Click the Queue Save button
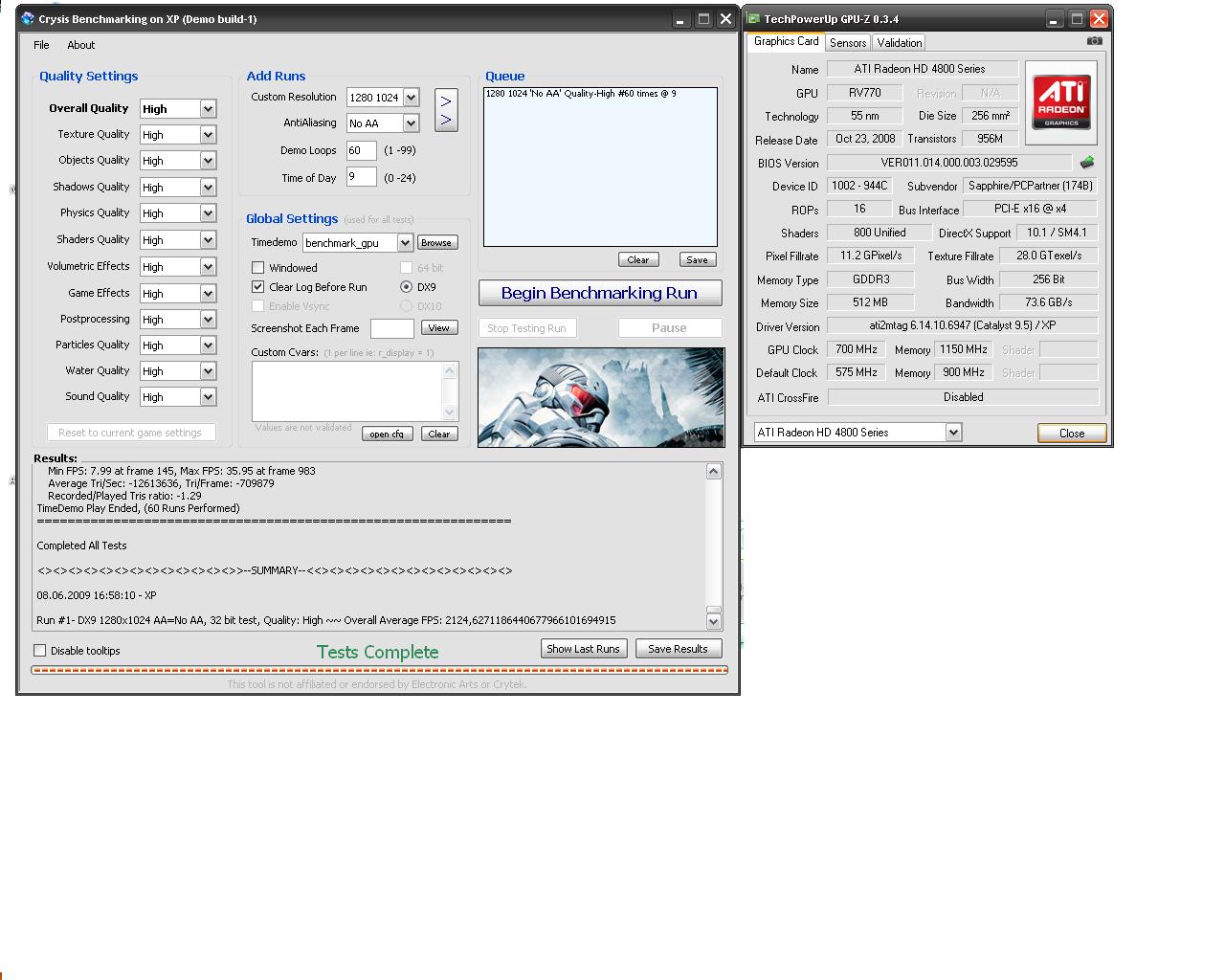Viewport: 1225px width, 980px height. pyautogui.click(x=698, y=259)
